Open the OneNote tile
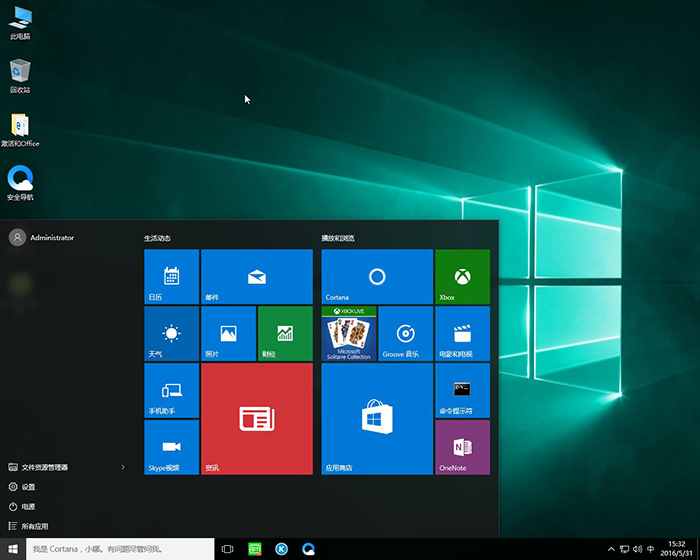The width and height of the screenshot is (700, 560). coord(462,447)
